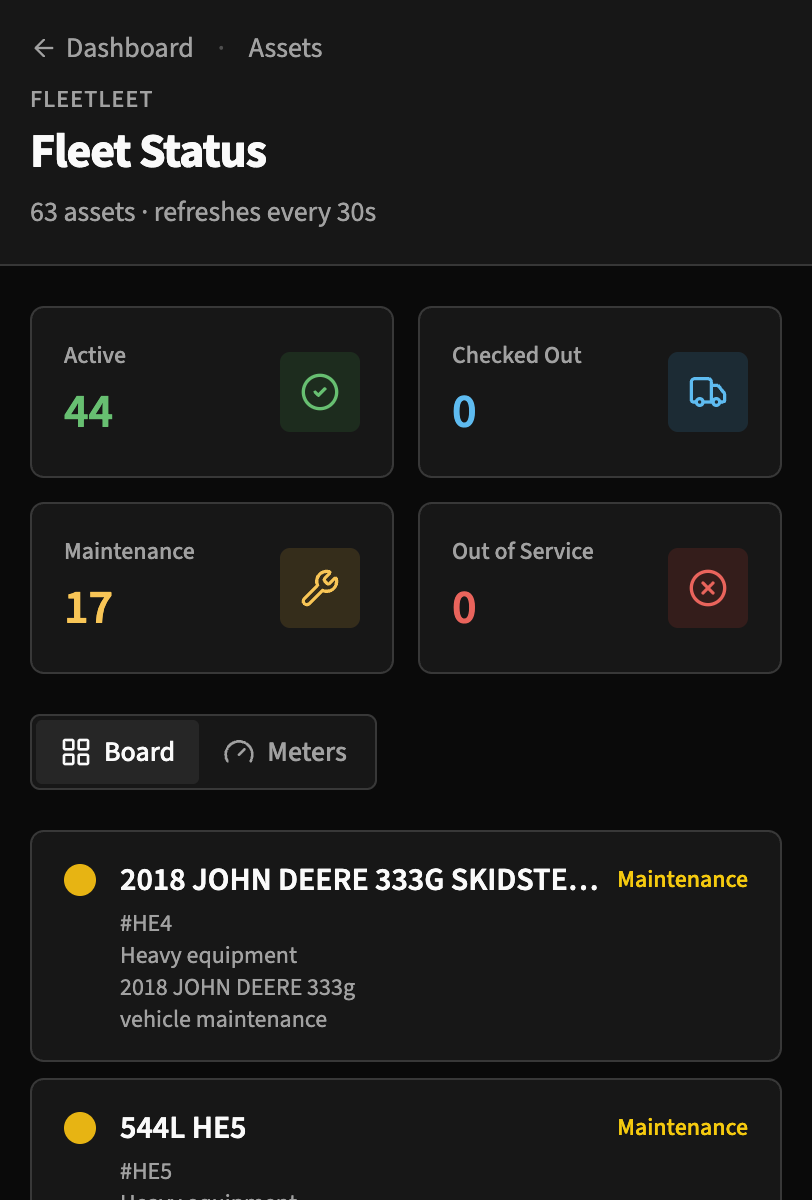Click the '2018 JOHN DEERE 333g' model line

tap(238, 987)
